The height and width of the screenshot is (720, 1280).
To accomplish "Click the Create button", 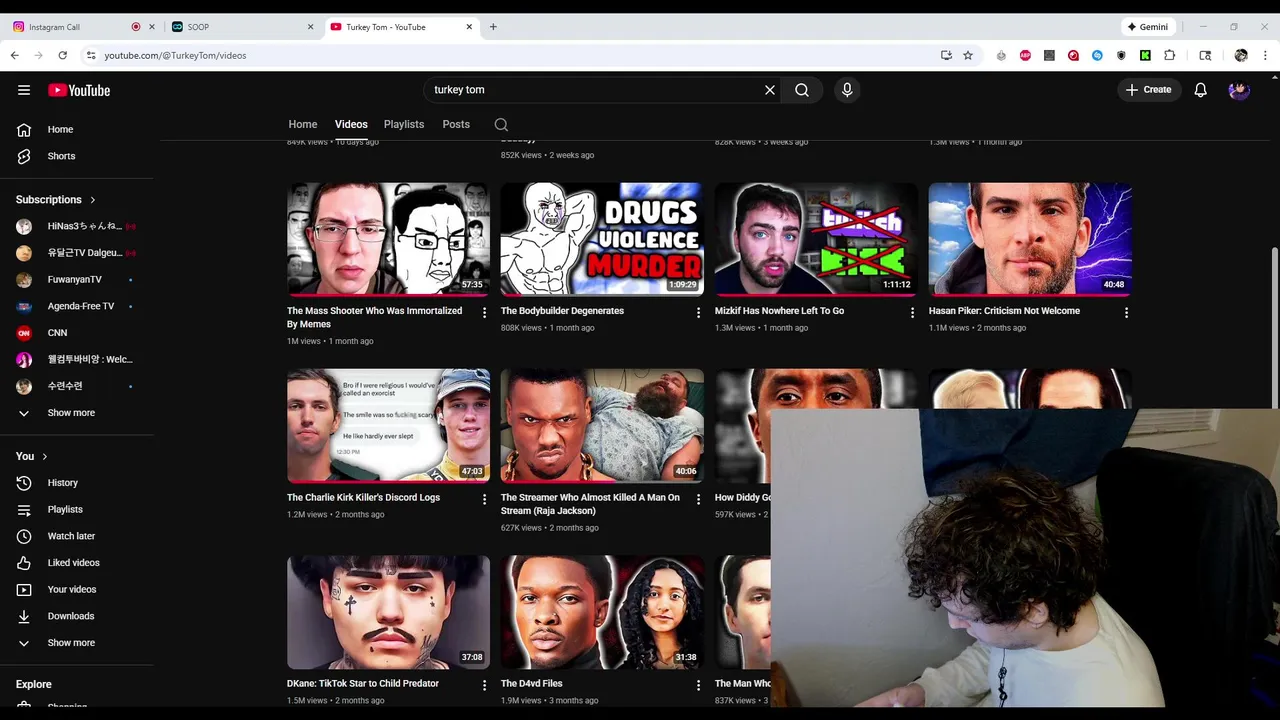I will [x=1149, y=90].
